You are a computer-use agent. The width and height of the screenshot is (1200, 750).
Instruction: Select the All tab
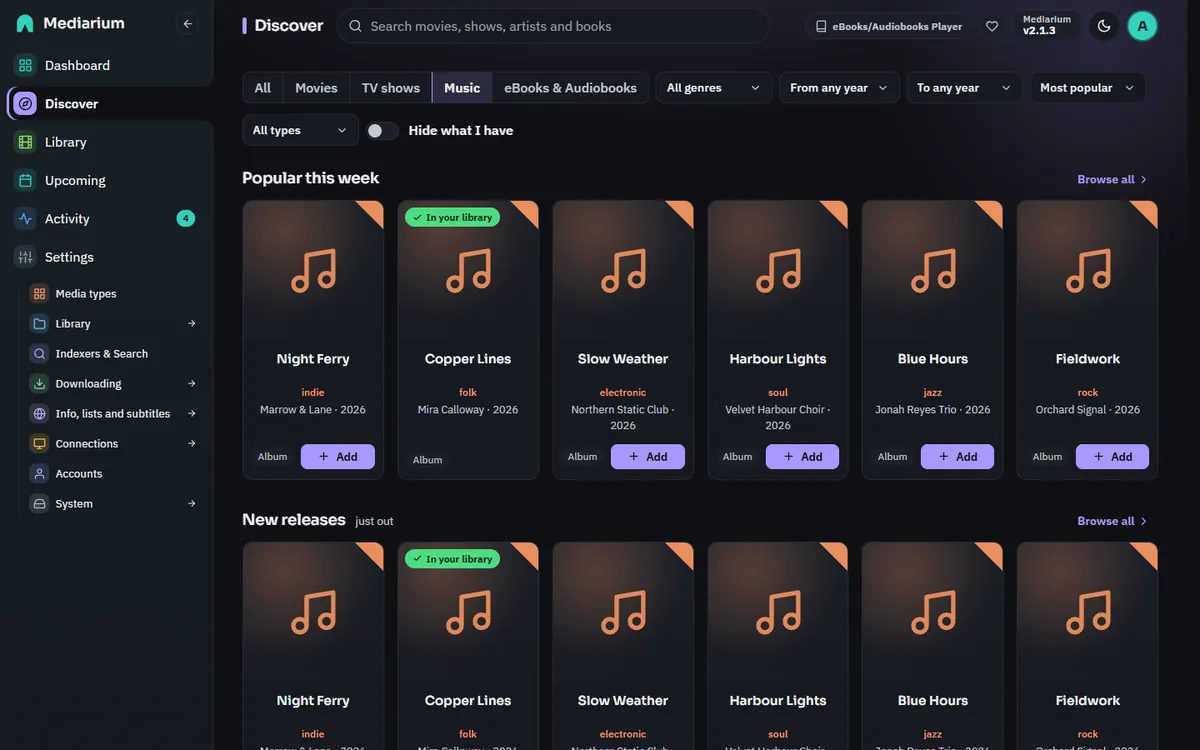point(263,88)
